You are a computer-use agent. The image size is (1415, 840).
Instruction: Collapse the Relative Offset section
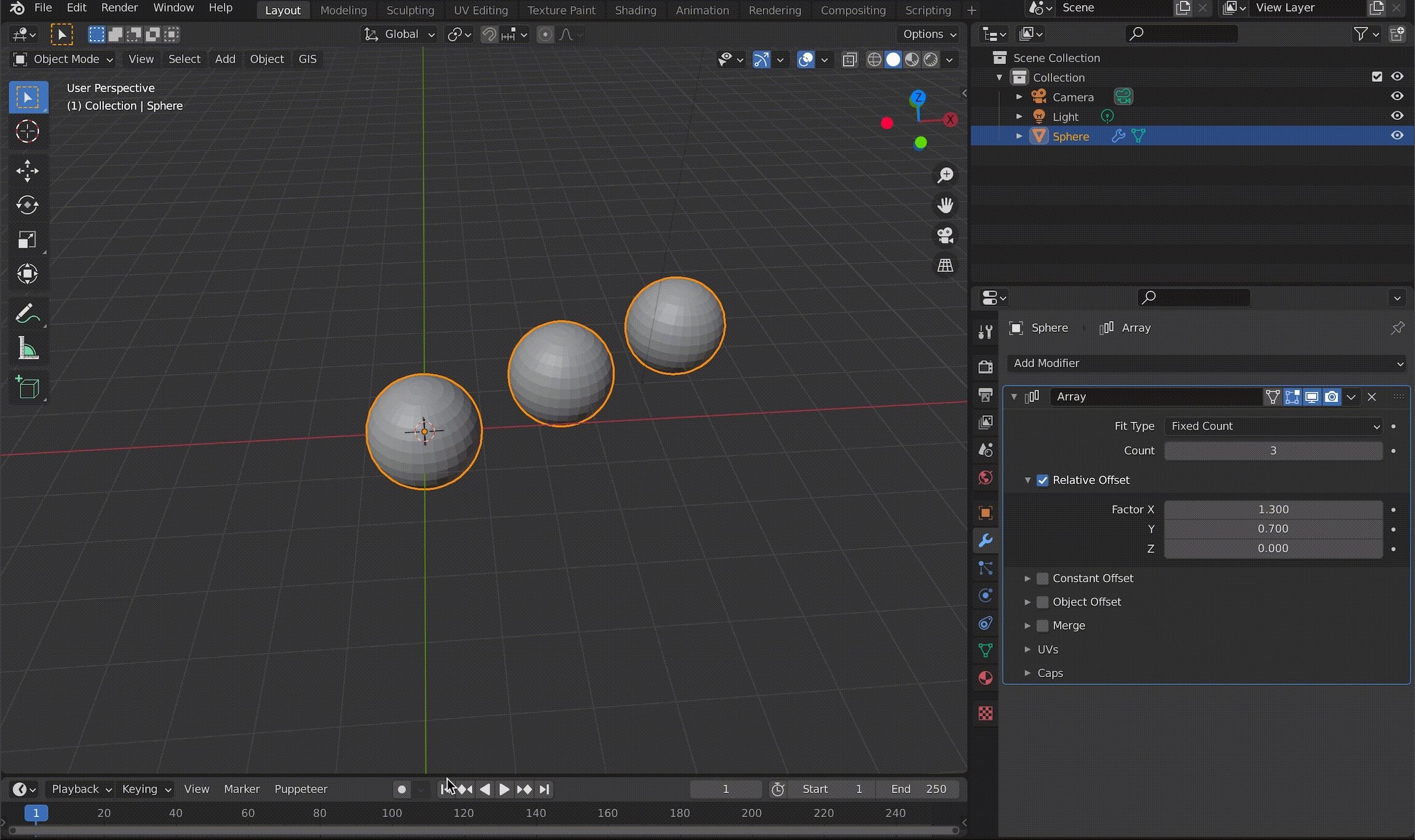pyautogui.click(x=1027, y=480)
